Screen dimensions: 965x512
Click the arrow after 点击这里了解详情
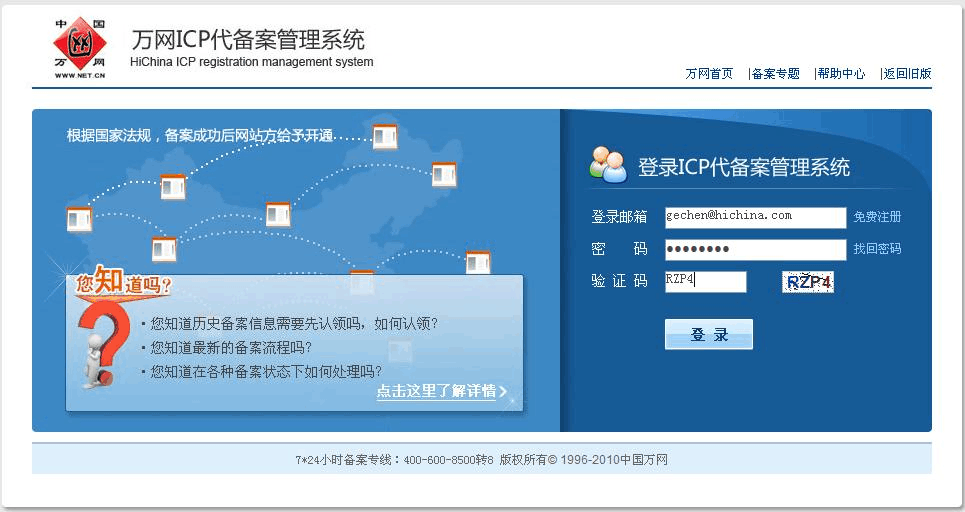[503, 392]
